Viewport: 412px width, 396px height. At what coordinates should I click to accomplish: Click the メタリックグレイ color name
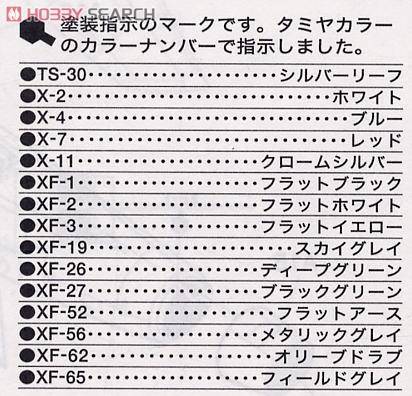click(331, 335)
